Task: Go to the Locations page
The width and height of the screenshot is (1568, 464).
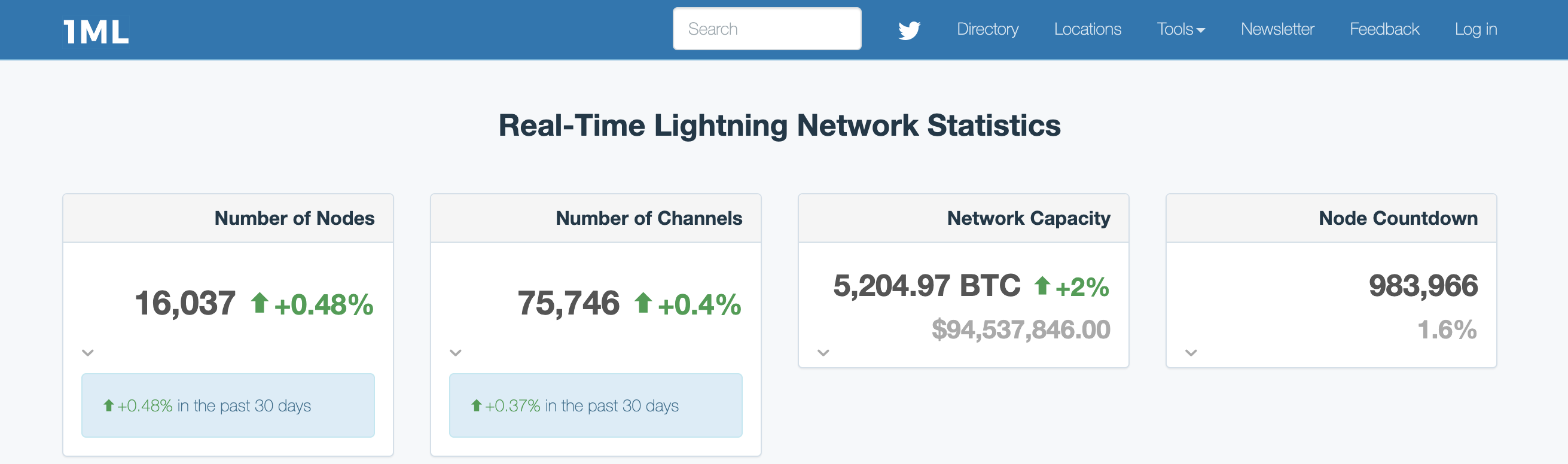Action: coord(1087,29)
